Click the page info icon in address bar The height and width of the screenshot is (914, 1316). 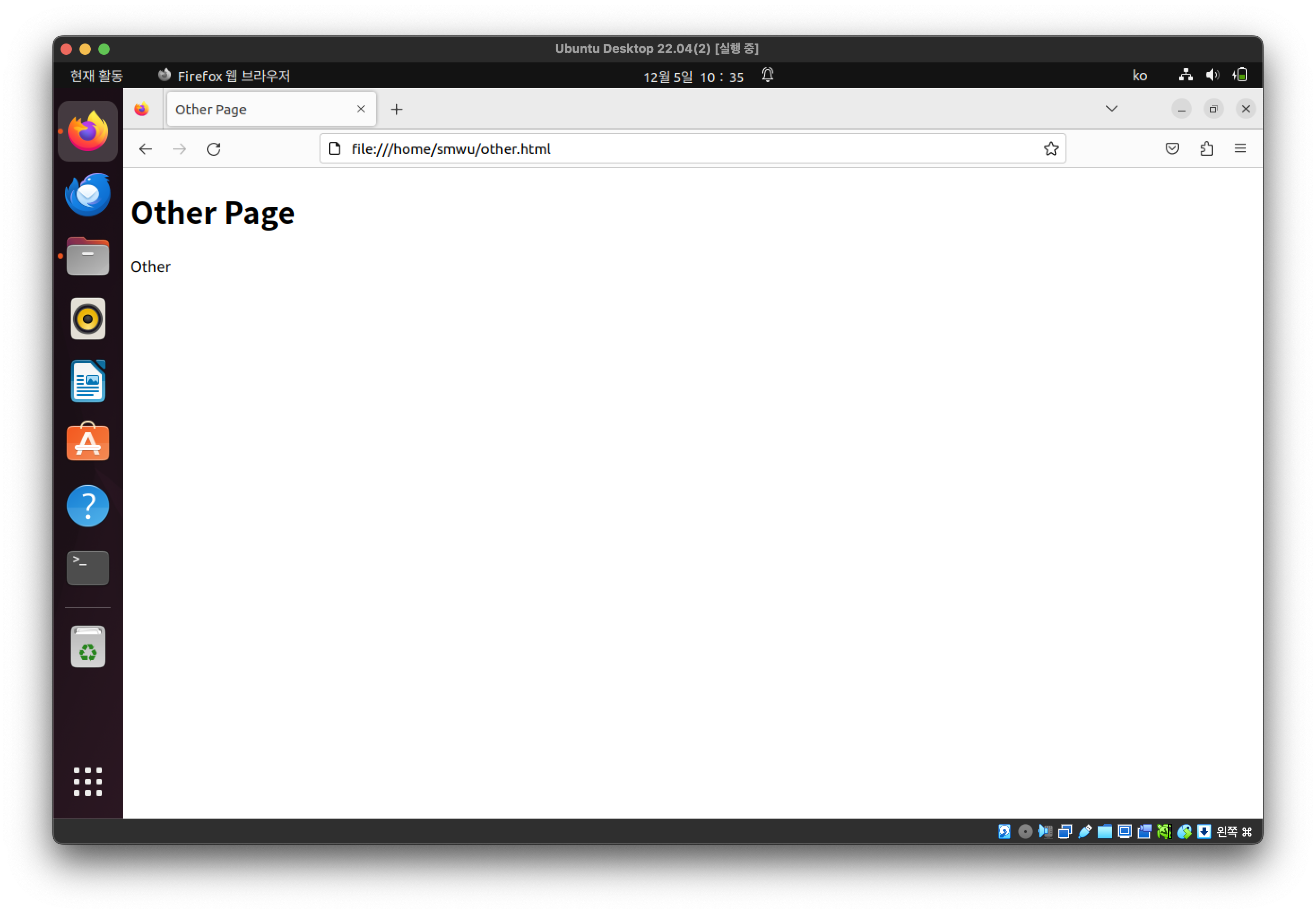335,148
